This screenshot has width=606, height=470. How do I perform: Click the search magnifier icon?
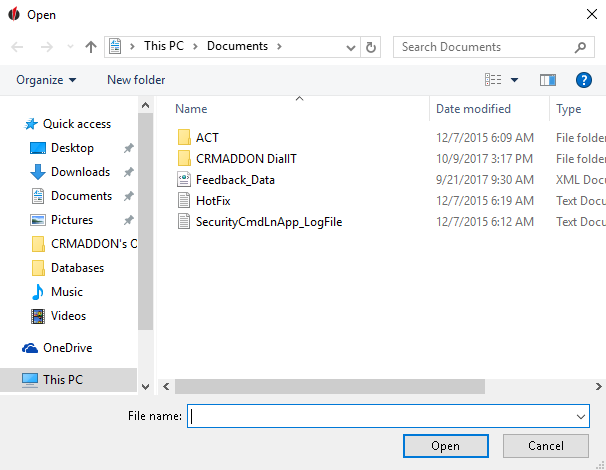[x=580, y=47]
